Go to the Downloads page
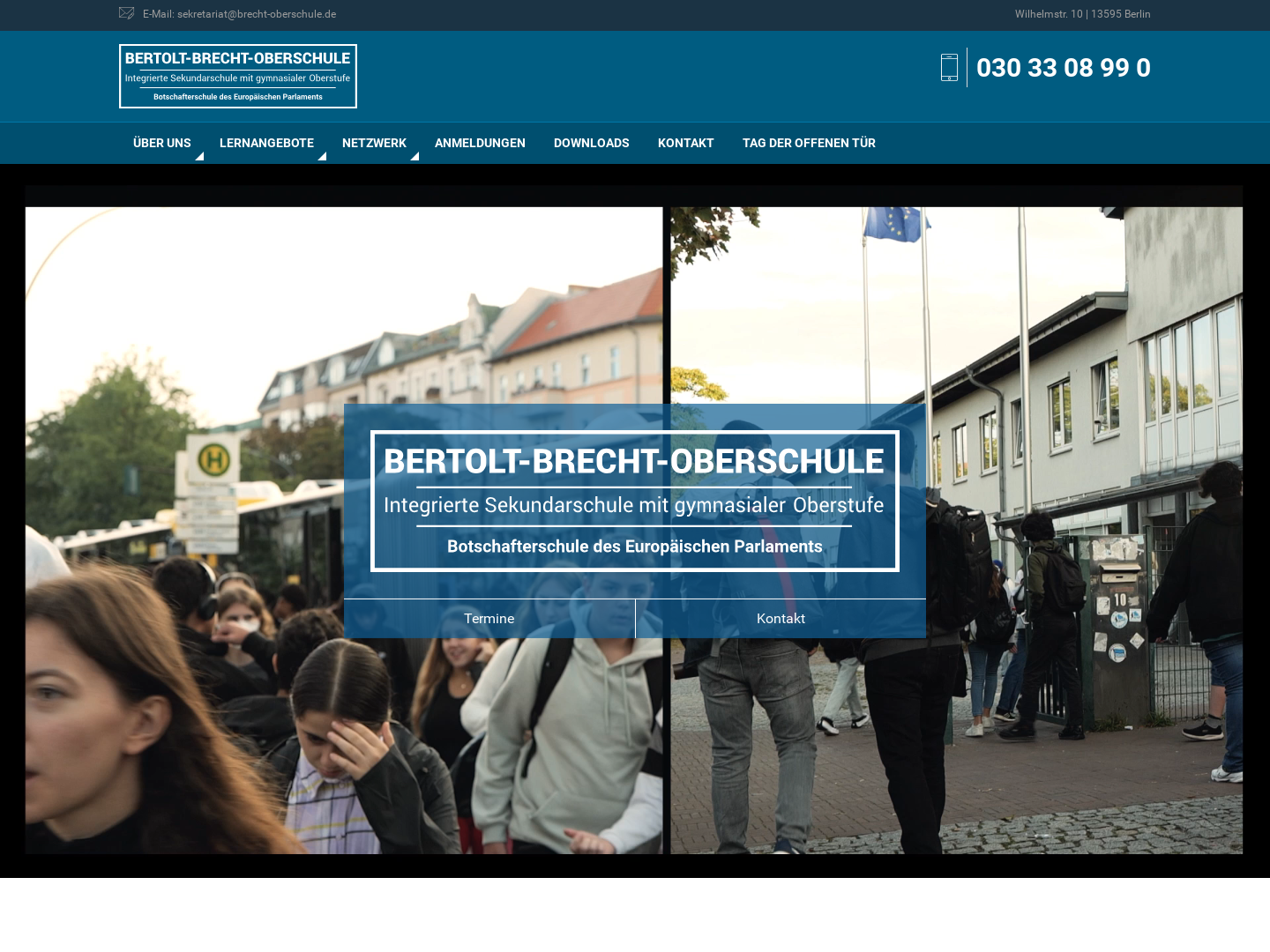Viewport: 1270px width, 952px height. point(592,143)
